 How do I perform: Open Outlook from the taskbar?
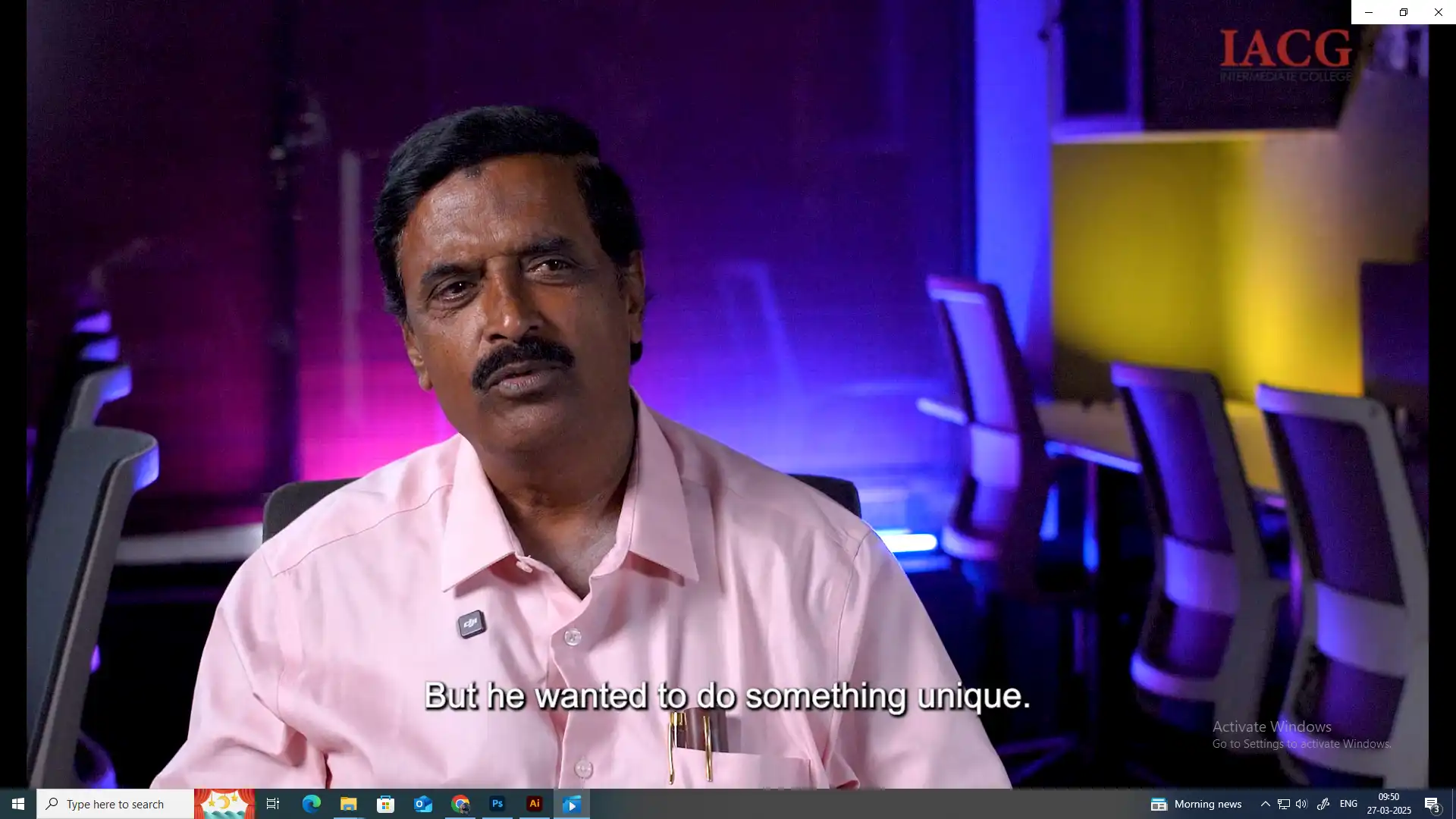(422, 804)
